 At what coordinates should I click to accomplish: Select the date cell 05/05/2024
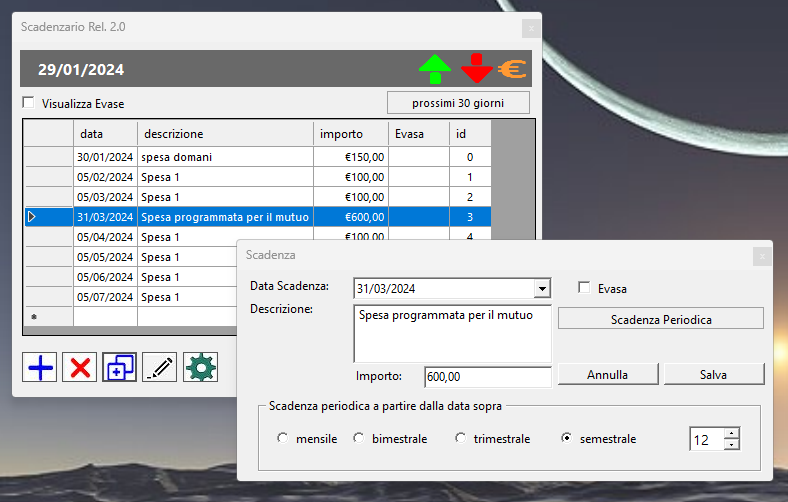tap(106, 257)
